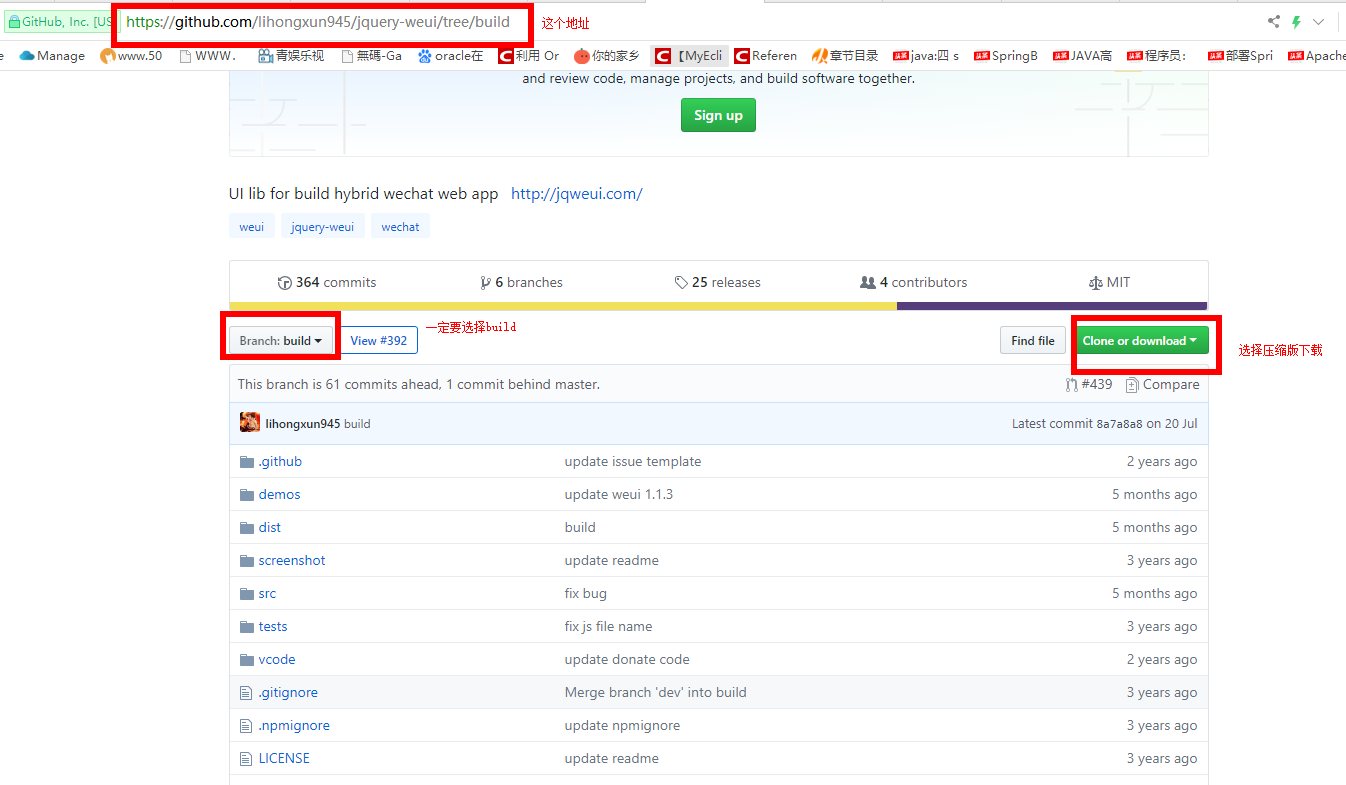Open the LICENSE file
Image resolution: width=1346 pixels, height=785 pixels.
284,759
